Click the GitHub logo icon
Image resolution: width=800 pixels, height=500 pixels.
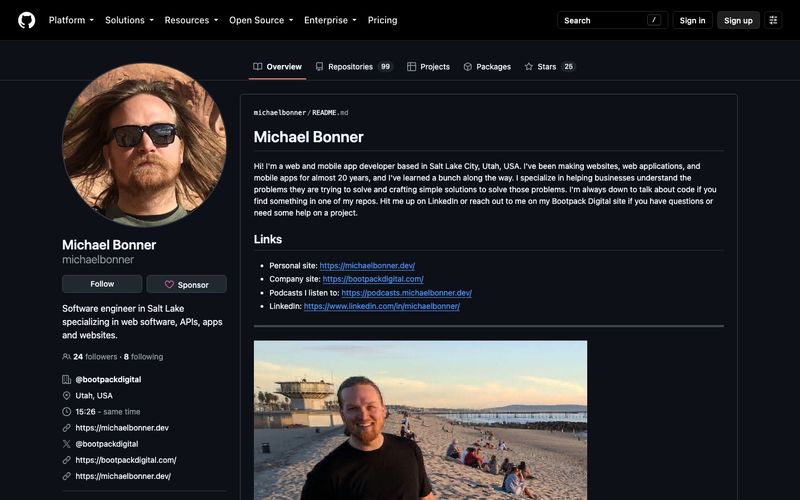click(27, 20)
